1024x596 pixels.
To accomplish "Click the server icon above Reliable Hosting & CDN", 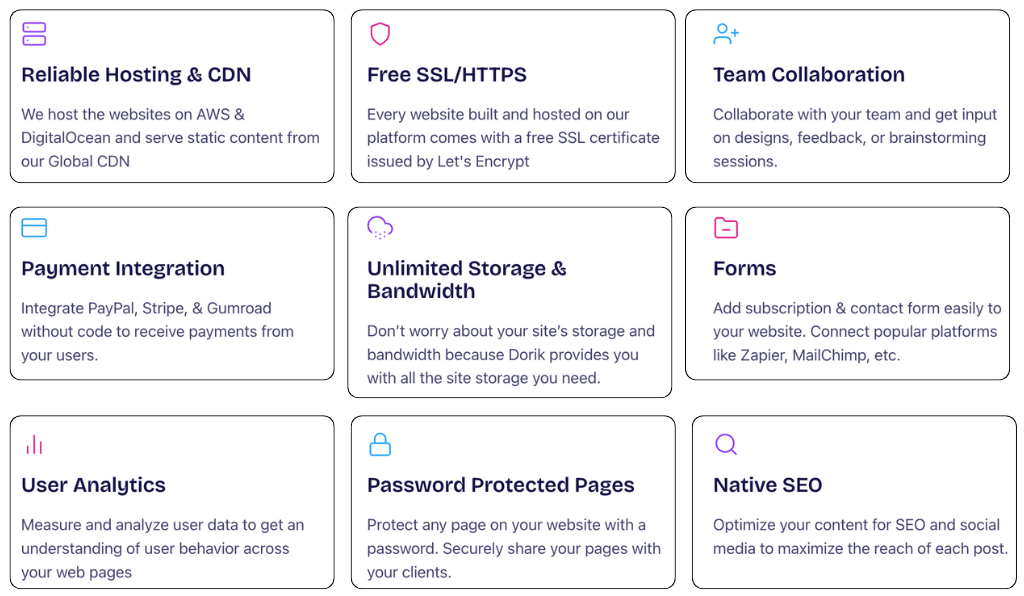I will (34, 34).
